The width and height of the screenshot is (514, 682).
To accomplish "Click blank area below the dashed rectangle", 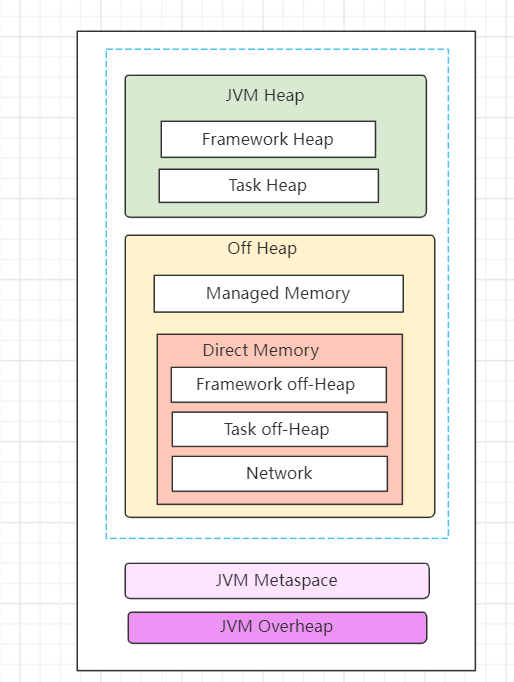I will tap(277, 551).
